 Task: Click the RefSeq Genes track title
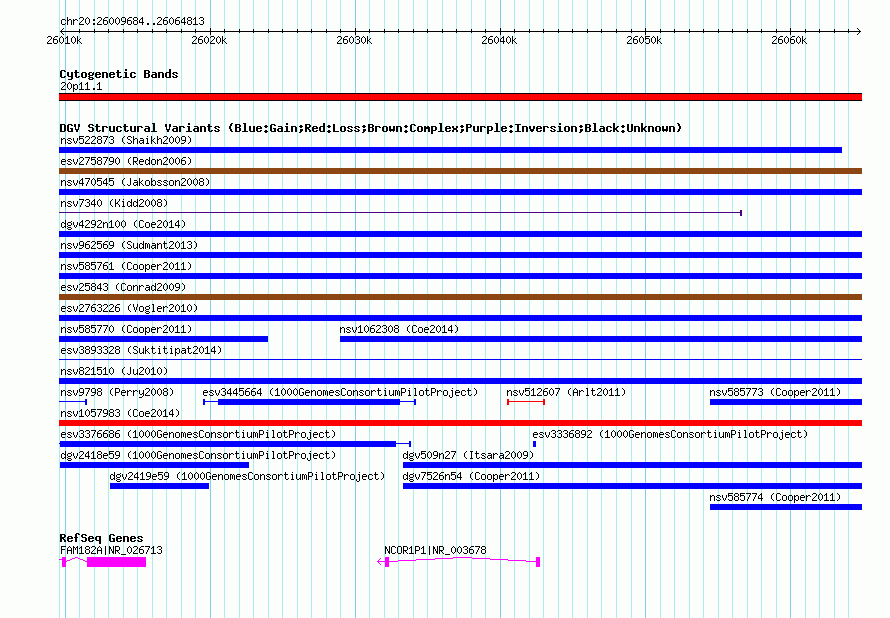click(x=102, y=537)
